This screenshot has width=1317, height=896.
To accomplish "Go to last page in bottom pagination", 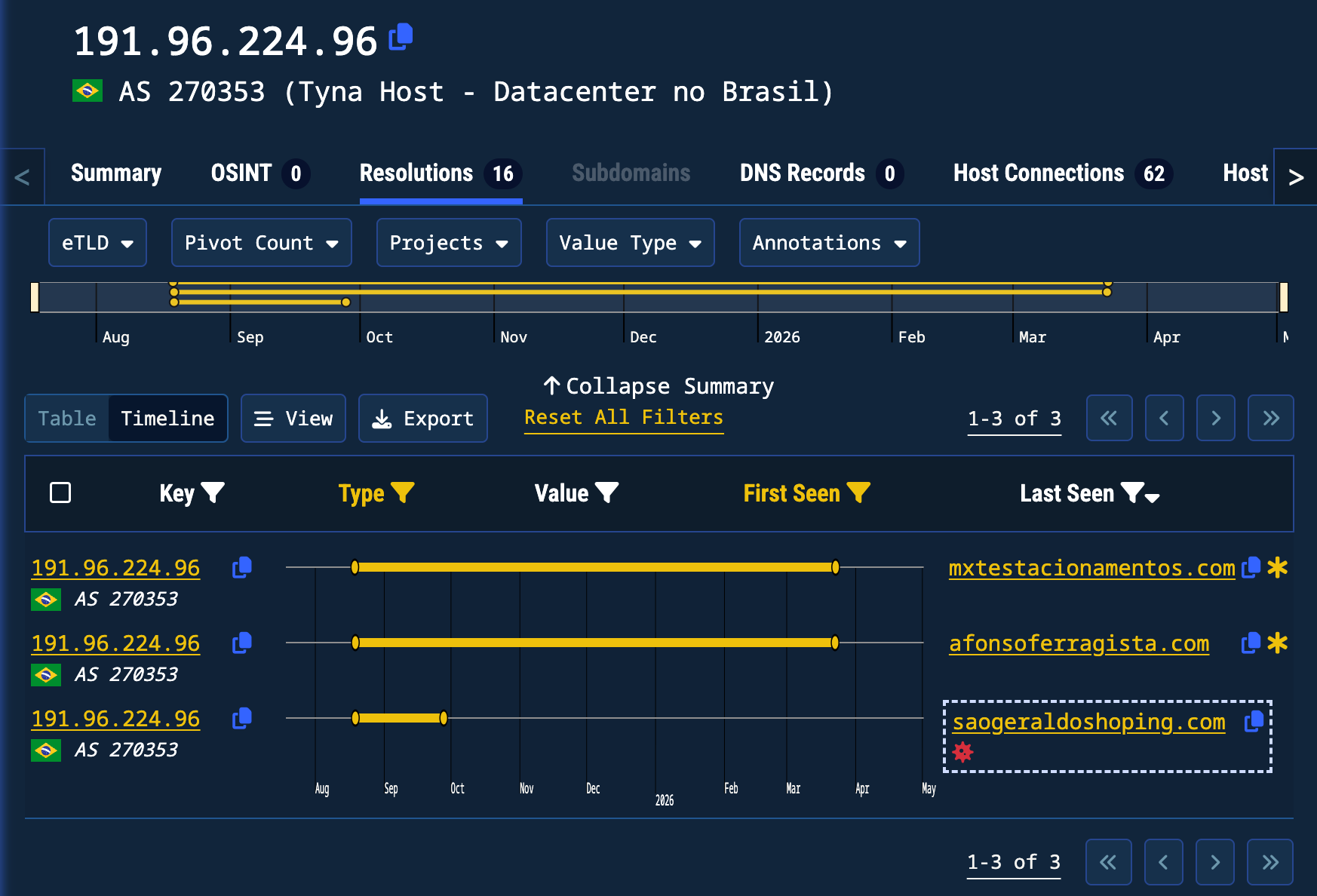I will coord(1270,862).
